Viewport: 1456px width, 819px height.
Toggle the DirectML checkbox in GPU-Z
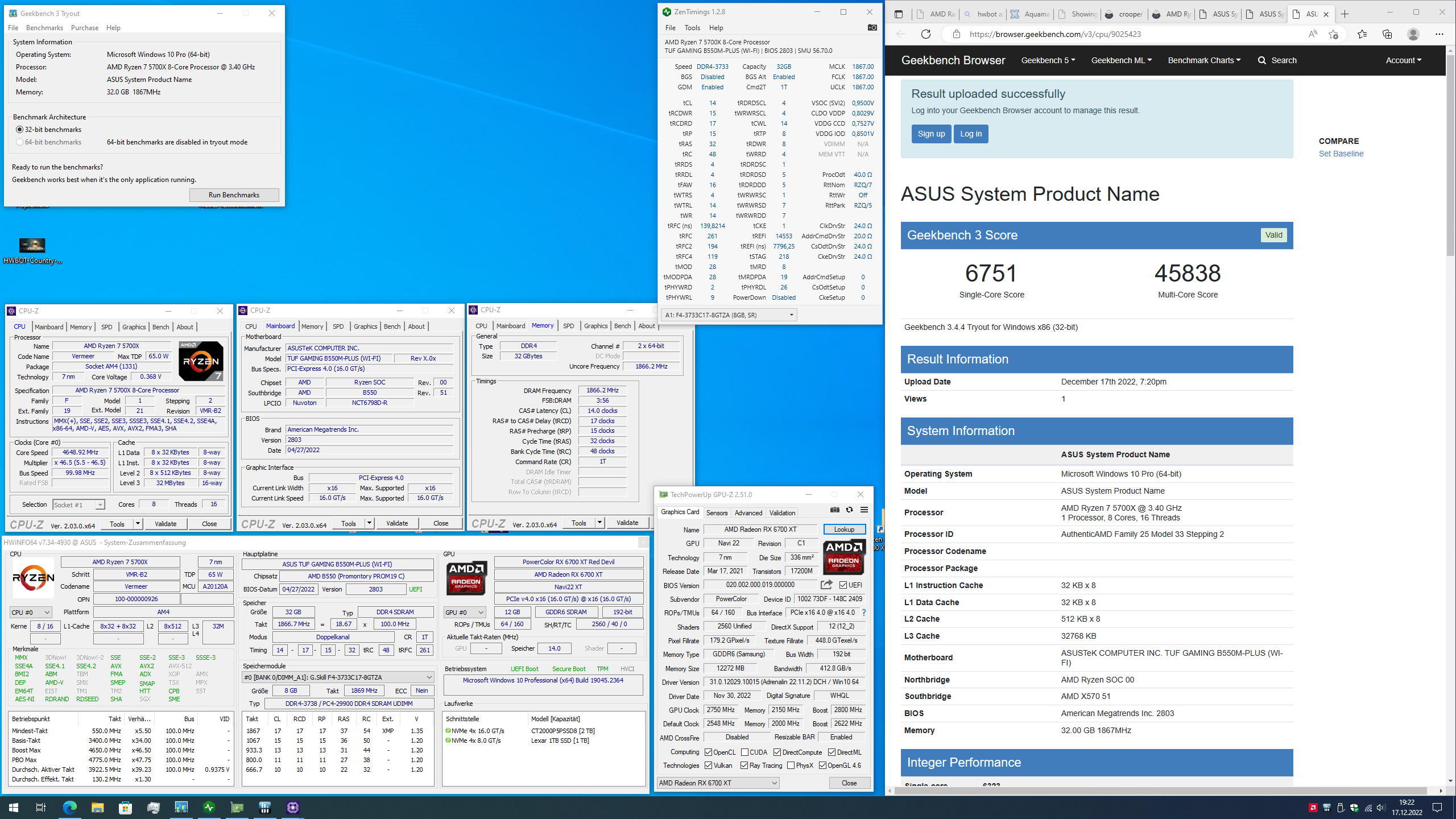[x=832, y=752]
